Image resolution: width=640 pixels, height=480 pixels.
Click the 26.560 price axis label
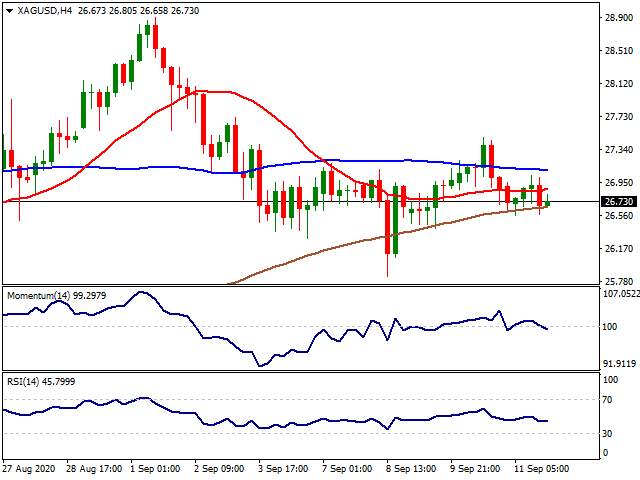click(618, 216)
